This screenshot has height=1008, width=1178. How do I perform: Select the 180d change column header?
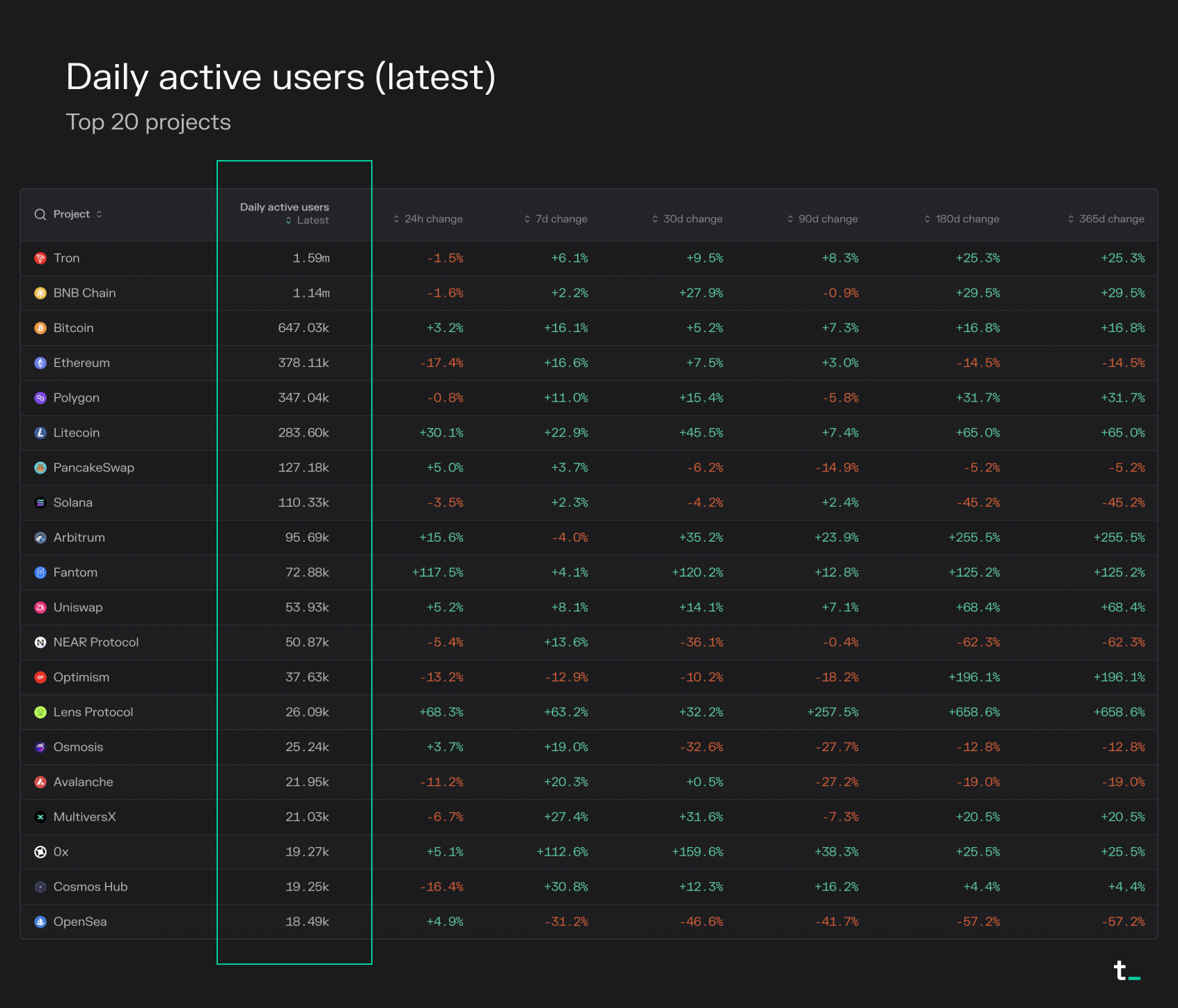coord(961,219)
